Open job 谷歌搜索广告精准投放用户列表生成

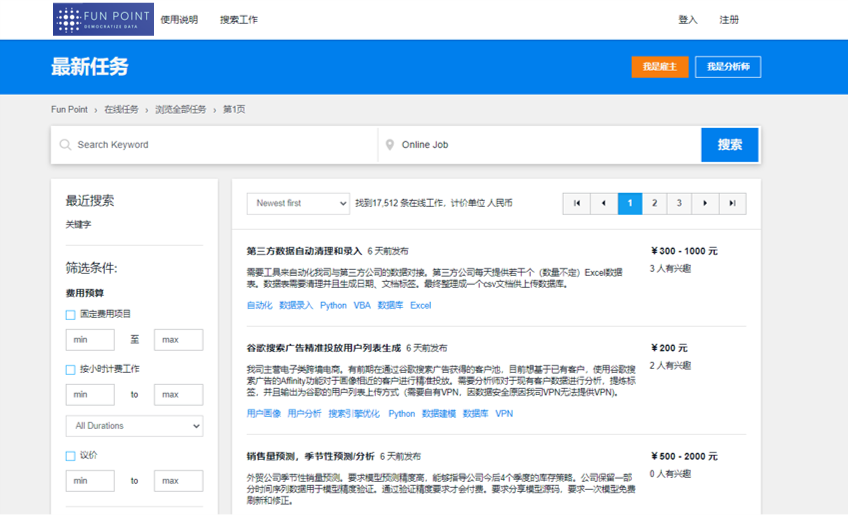pos(324,348)
